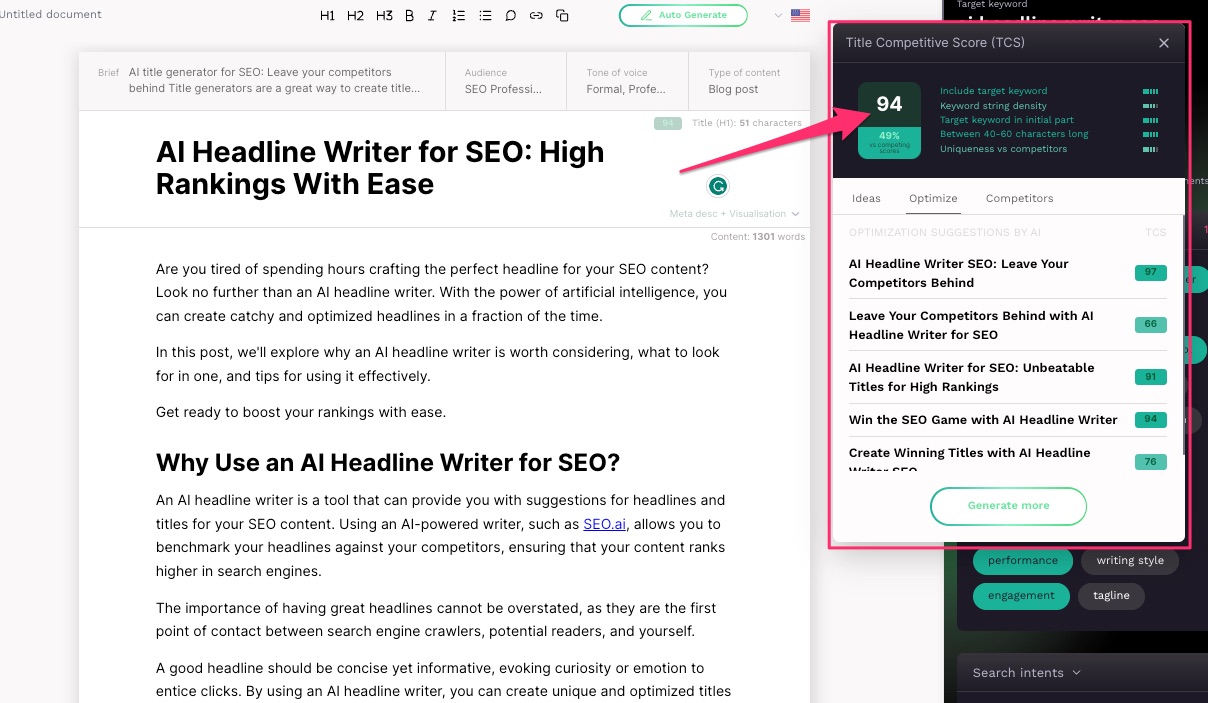Click the 66 TCS score badge

[1151, 325]
